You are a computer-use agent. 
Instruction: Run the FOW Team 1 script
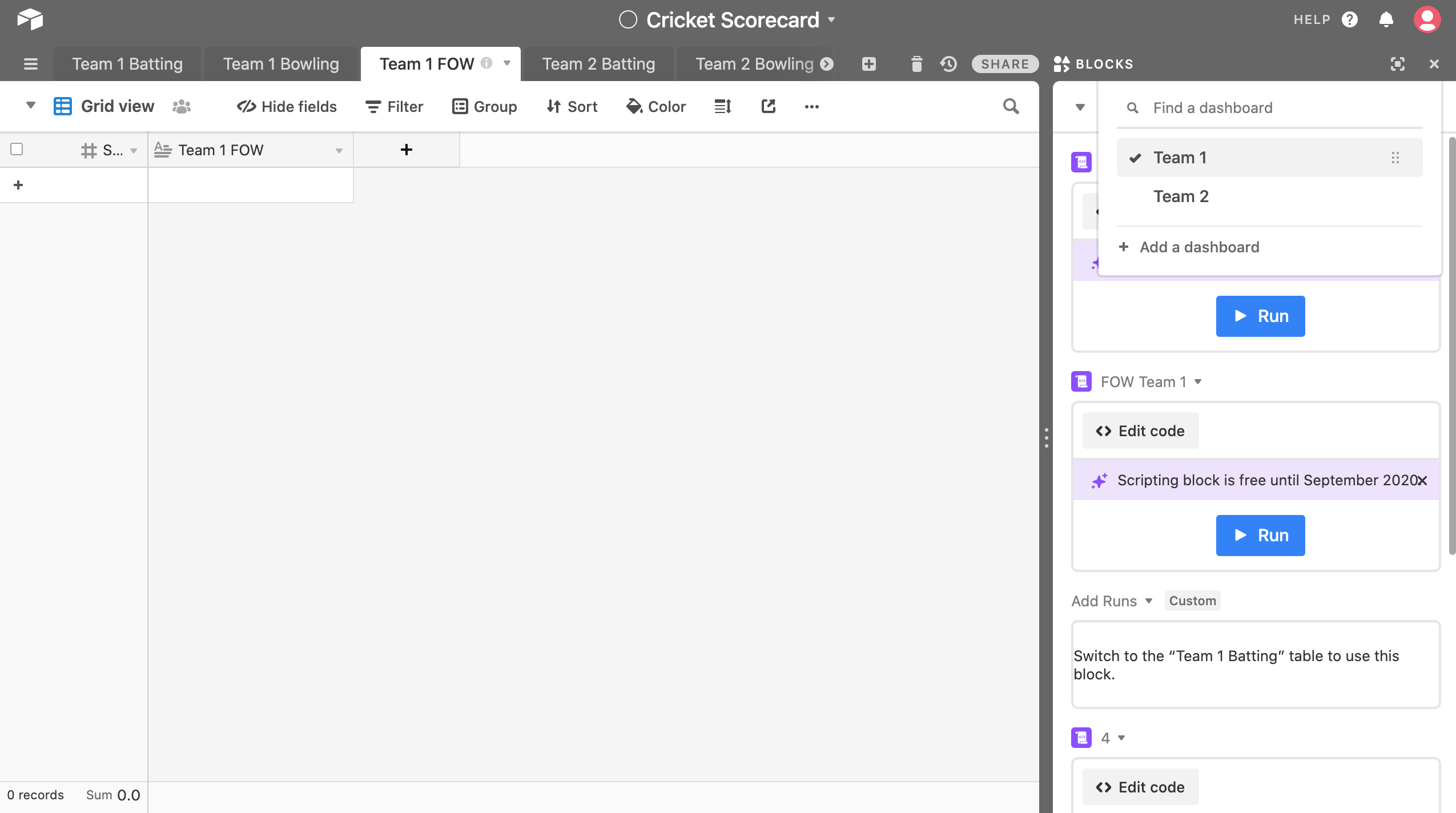[x=1260, y=535]
